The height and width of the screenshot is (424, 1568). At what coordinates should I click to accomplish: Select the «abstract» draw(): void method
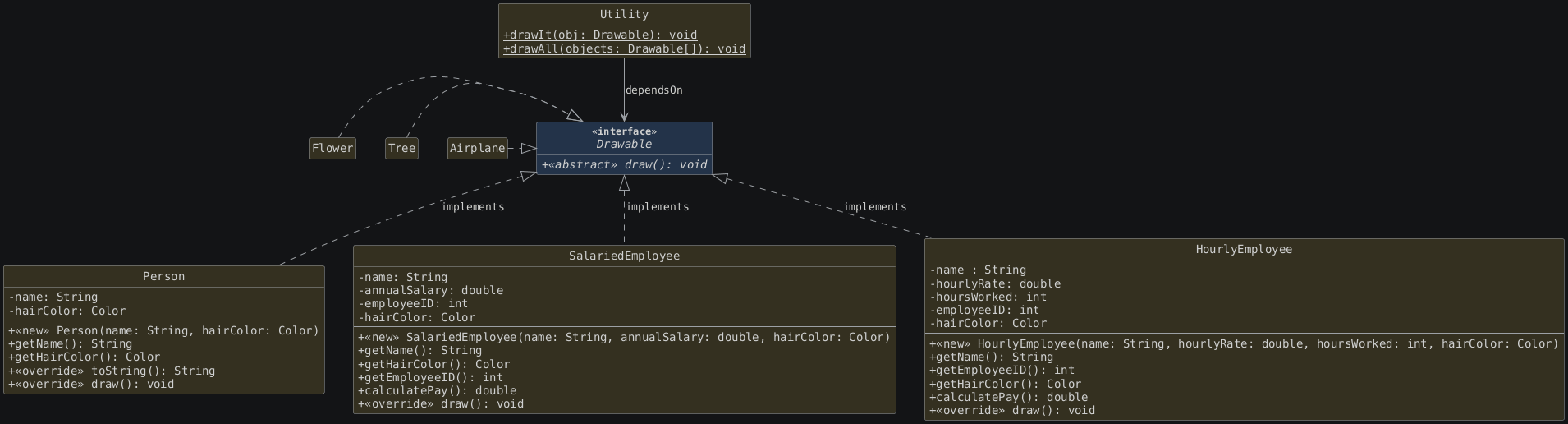coord(624,164)
